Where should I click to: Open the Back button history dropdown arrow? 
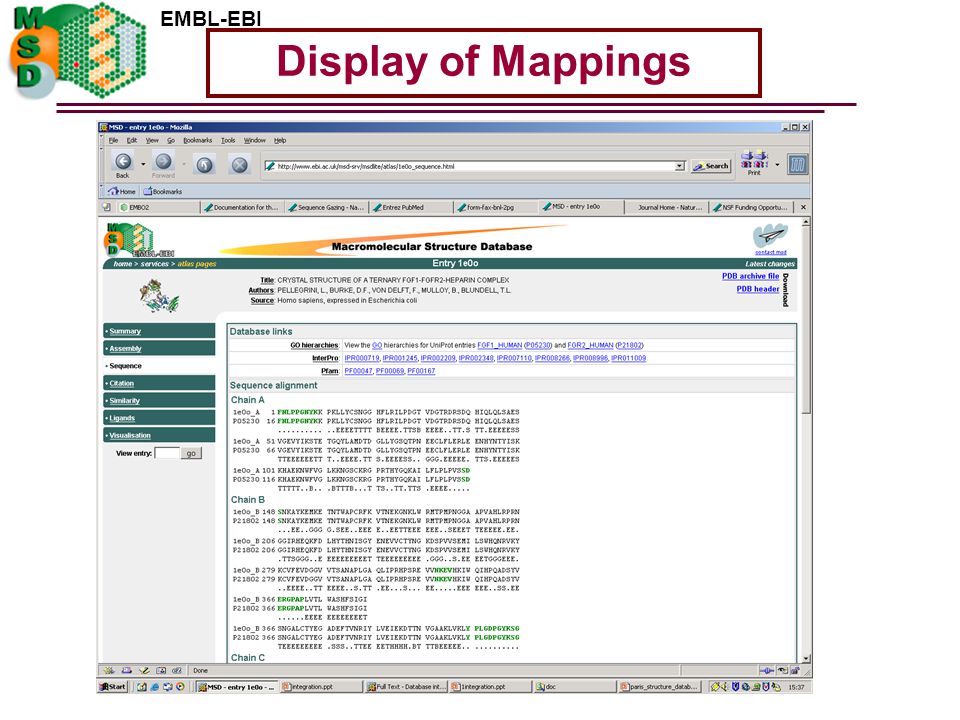point(143,164)
